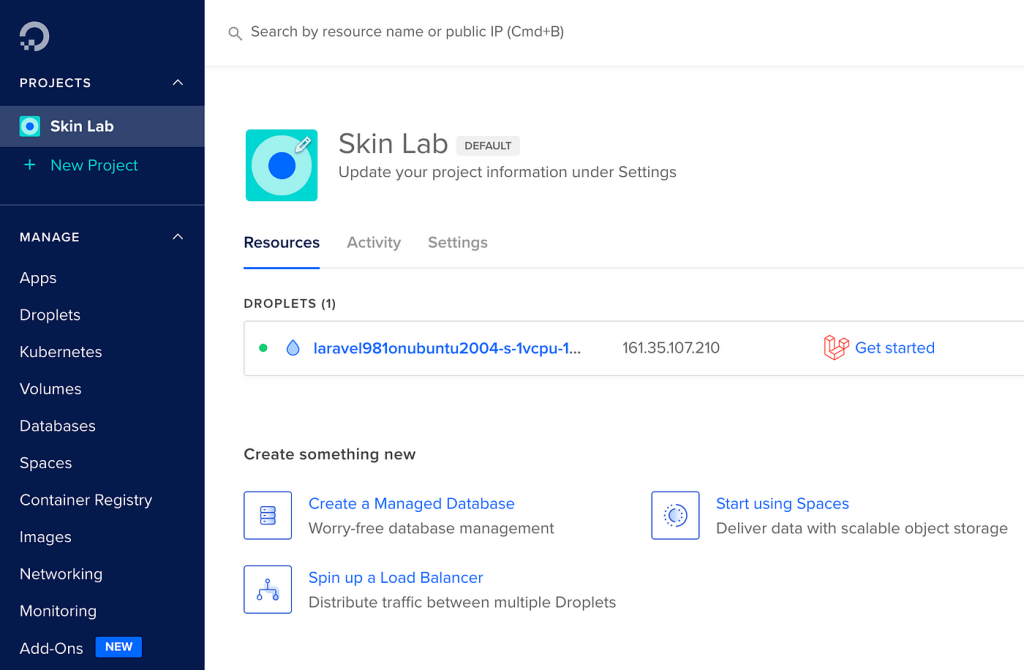This screenshot has width=1024, height=670.
Task: Select the Skin Lab project in sidebar
Action: pos(102,126)
